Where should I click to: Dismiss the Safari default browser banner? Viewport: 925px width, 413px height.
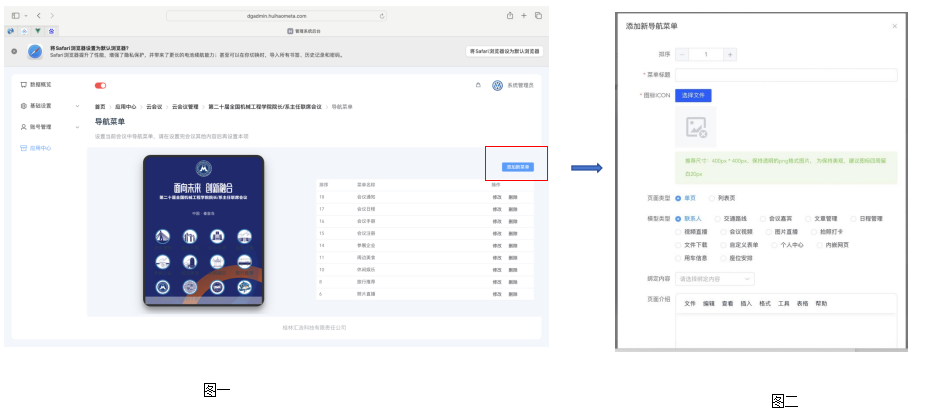pyautogui.click(x=14, y=51)
